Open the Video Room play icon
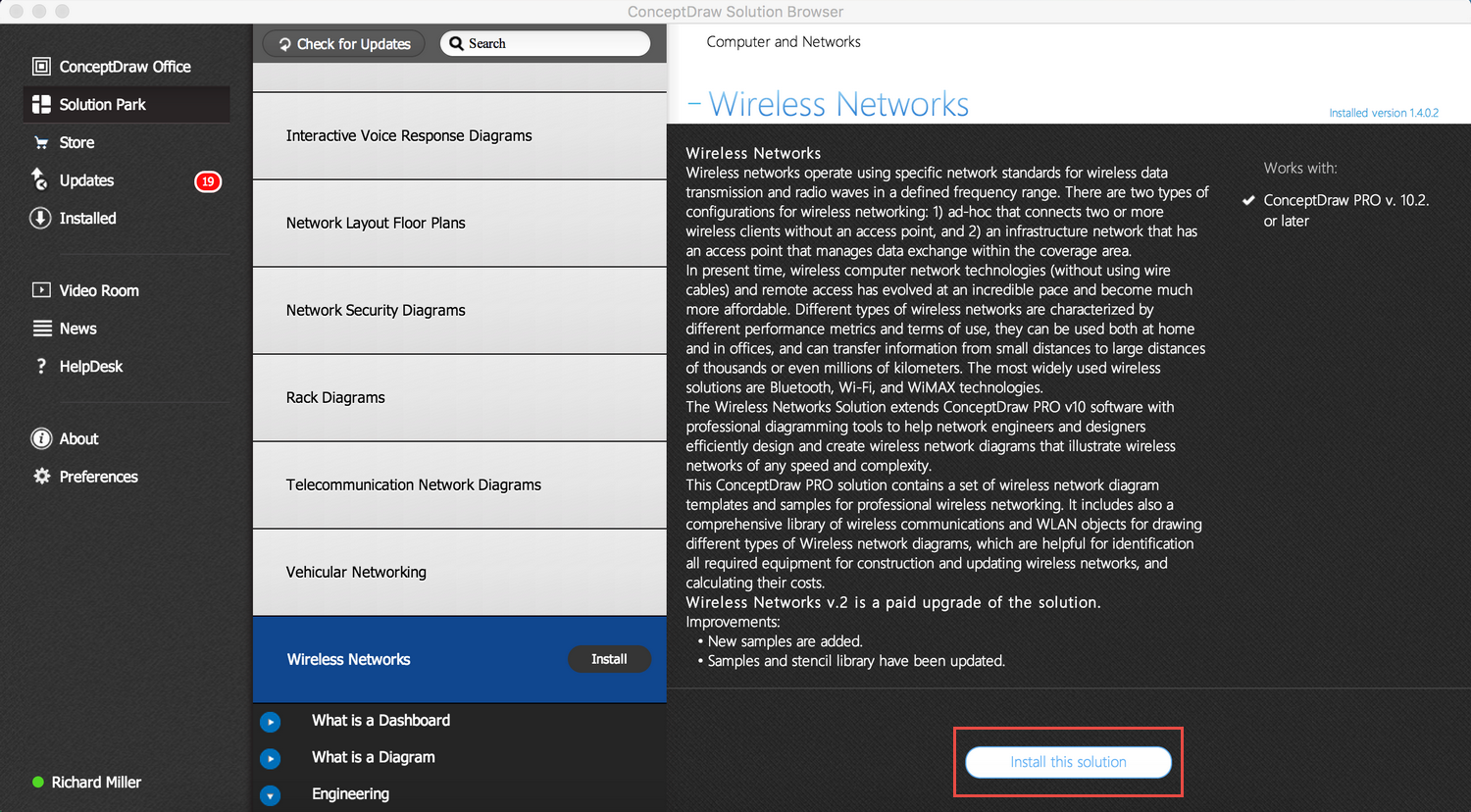1471x812 pixels. [41, 290]
